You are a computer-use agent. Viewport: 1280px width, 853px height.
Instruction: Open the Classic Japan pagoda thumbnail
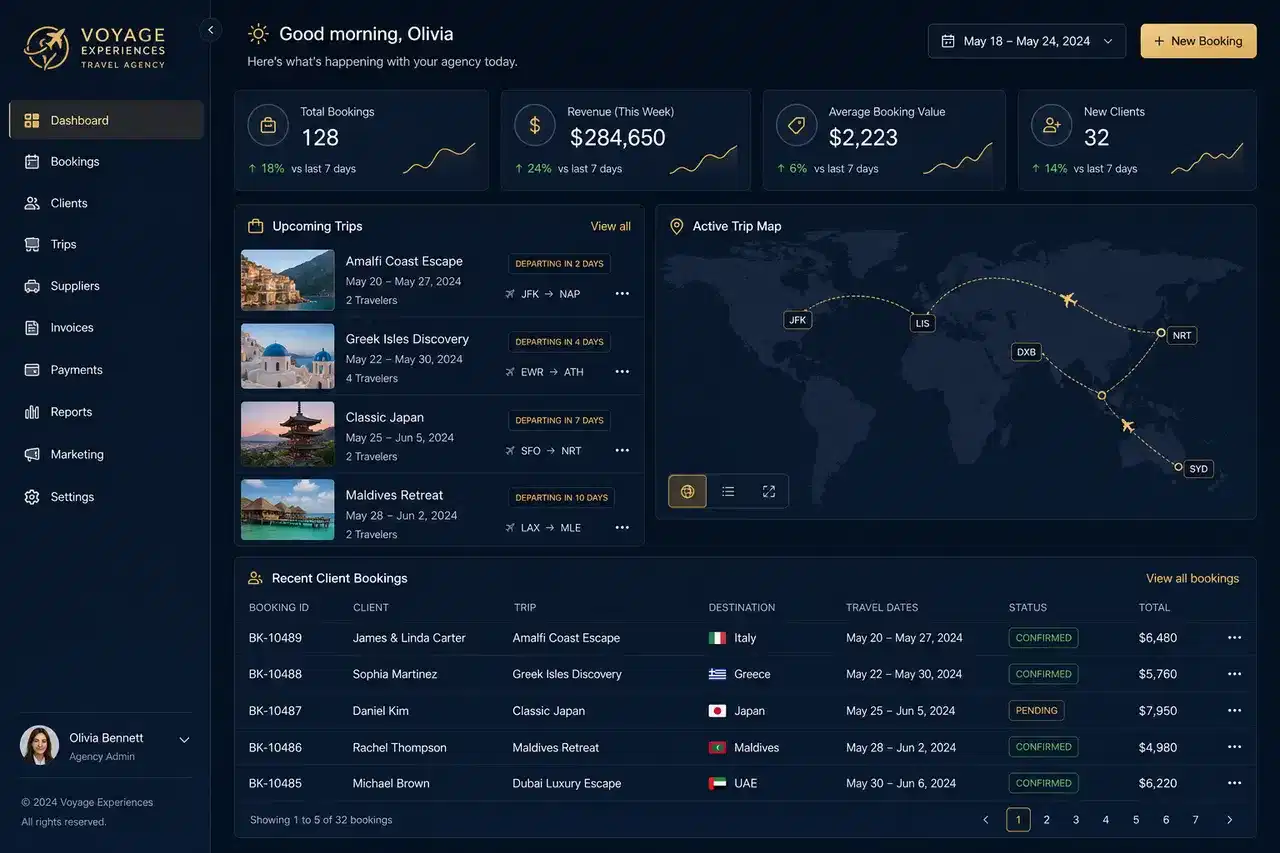point(288,434)
